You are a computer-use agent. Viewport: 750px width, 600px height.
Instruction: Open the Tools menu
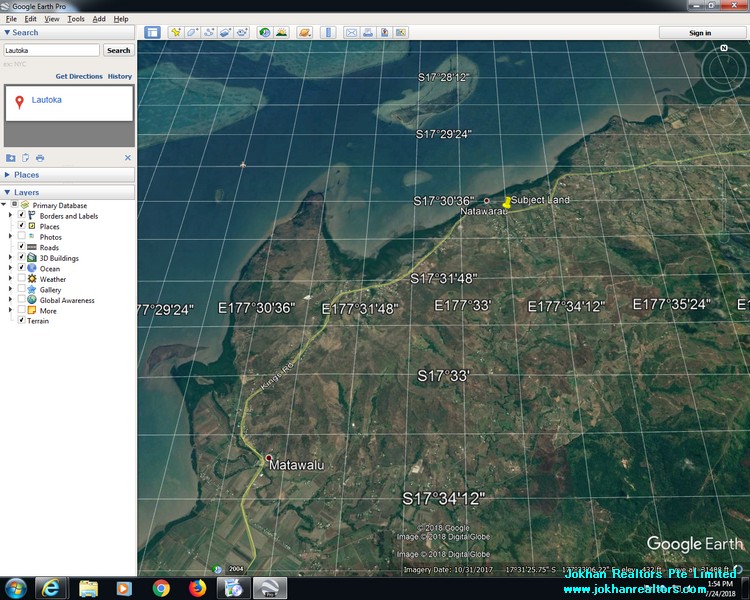click(76, 19)
